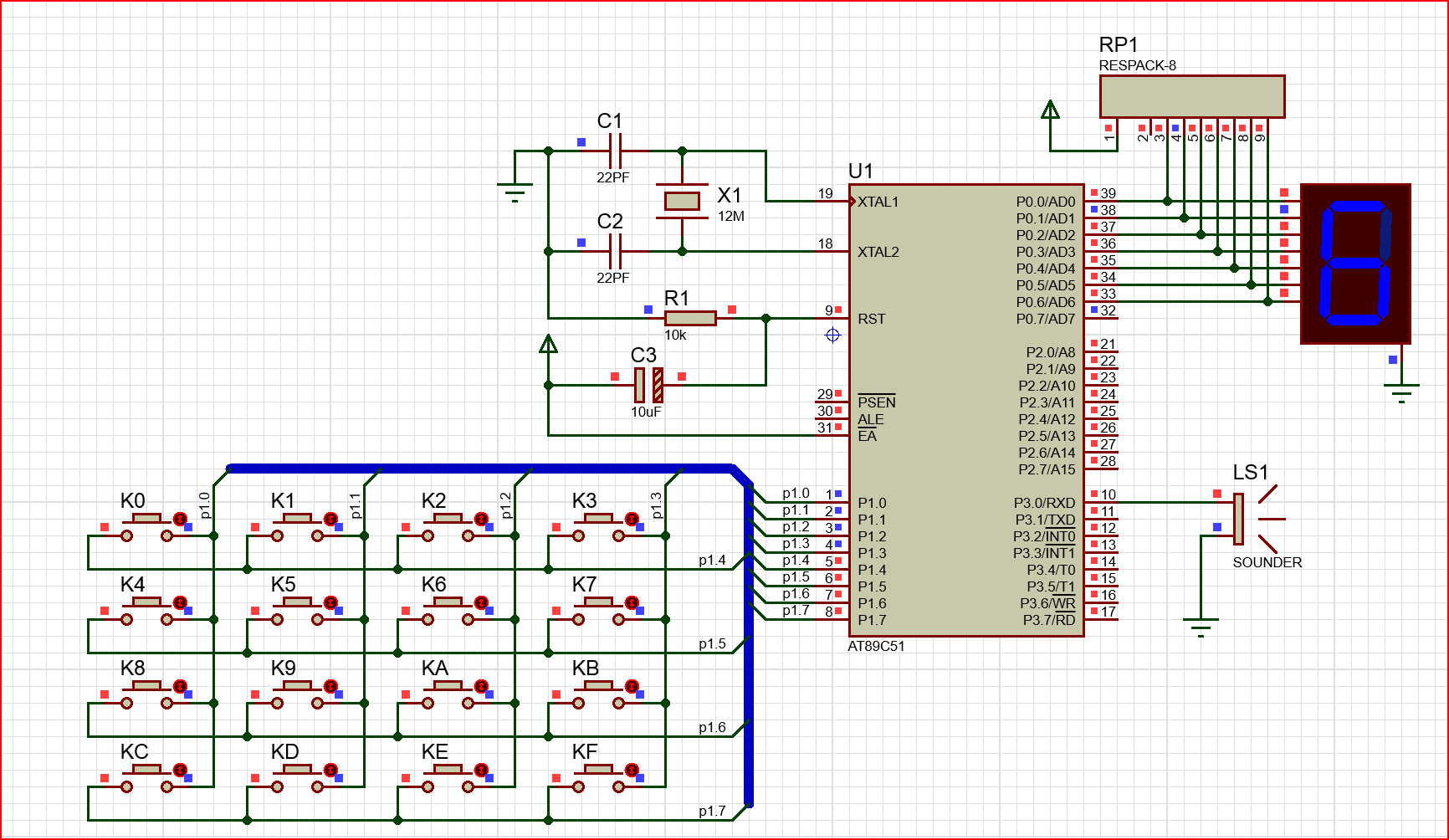Toggle the red latch actuator on K7
The width and height of the screenshot is (1449, 840).
click(x=632, y=602)
